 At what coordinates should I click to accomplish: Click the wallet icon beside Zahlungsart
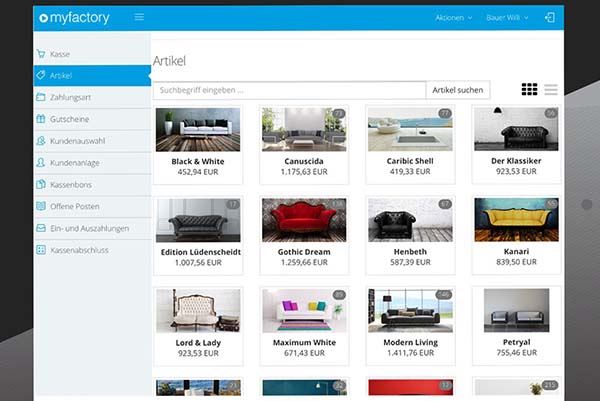[x=41, y=97]
